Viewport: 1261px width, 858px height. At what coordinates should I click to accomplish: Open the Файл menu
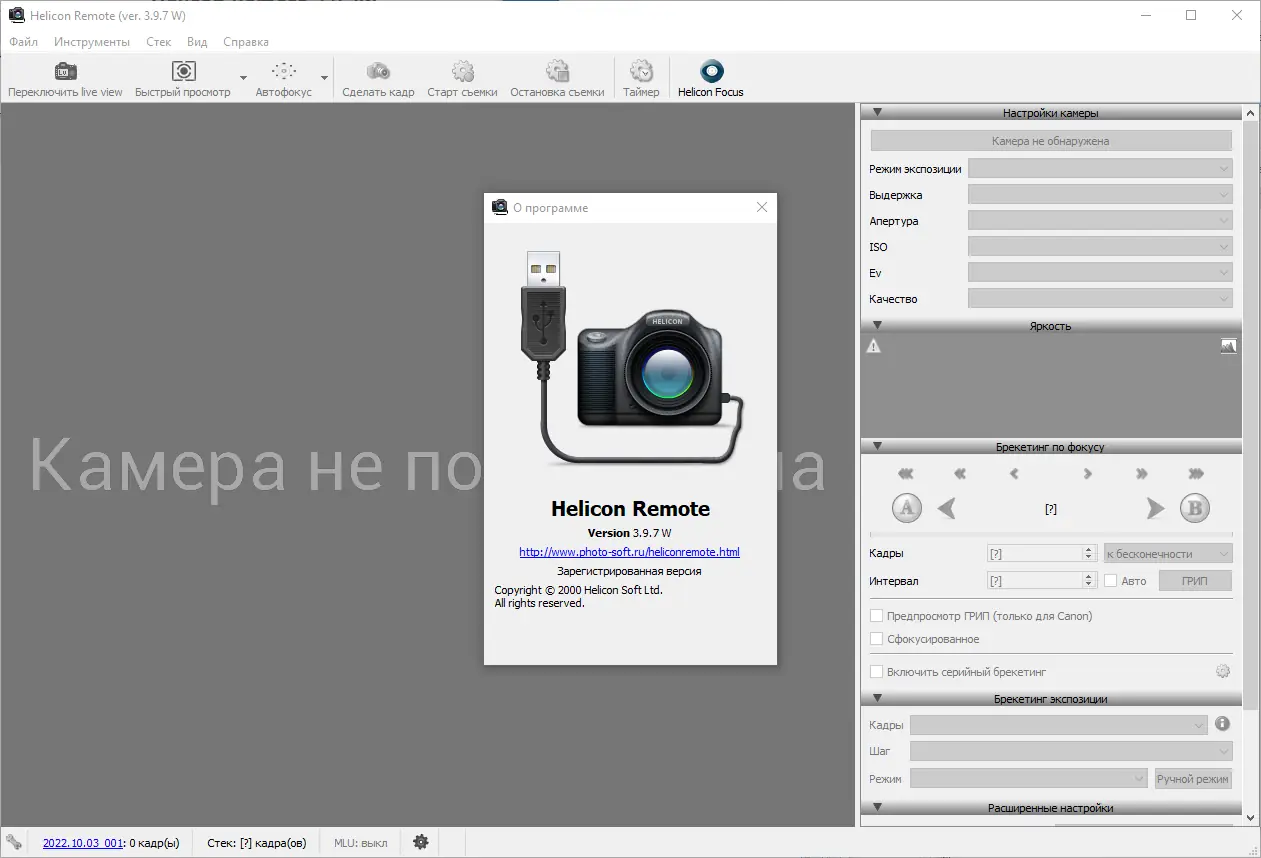tap(24, 42)
